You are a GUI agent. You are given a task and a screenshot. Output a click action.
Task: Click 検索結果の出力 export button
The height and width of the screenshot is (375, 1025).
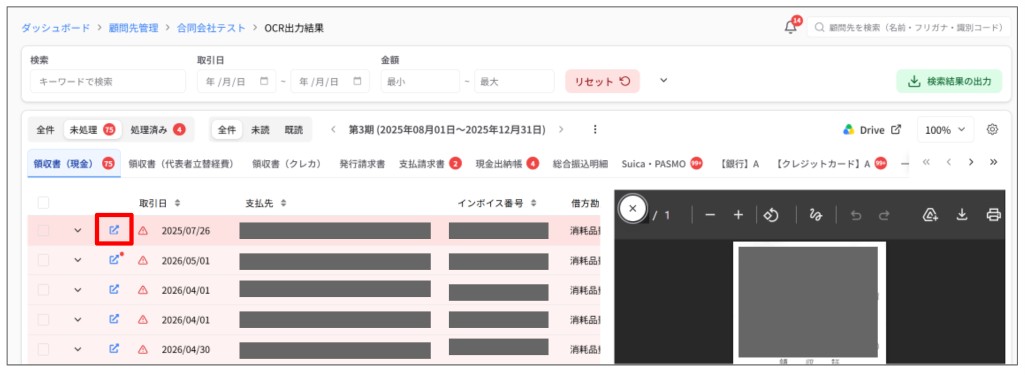point(949,82)
